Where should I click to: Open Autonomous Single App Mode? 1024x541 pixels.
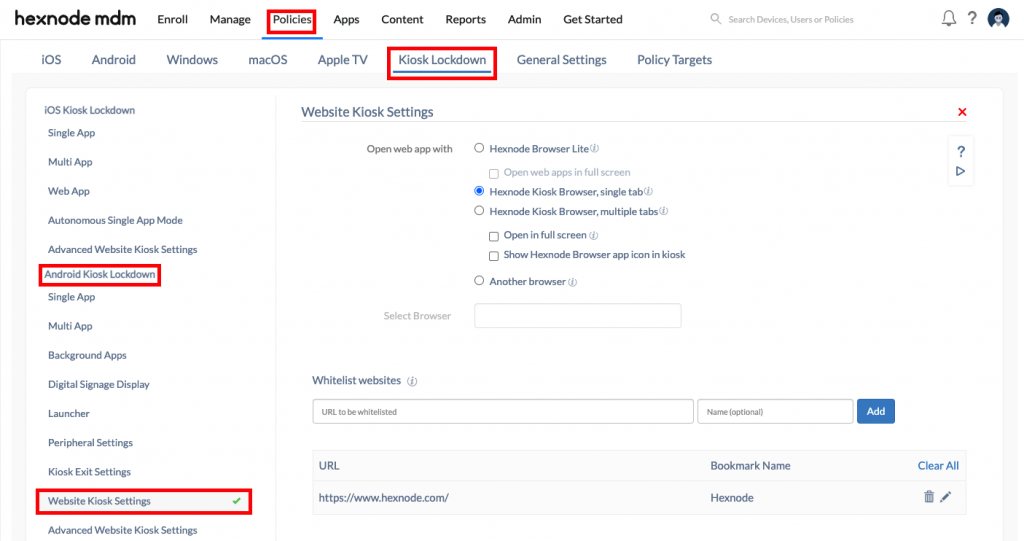(x=115, y=220)
